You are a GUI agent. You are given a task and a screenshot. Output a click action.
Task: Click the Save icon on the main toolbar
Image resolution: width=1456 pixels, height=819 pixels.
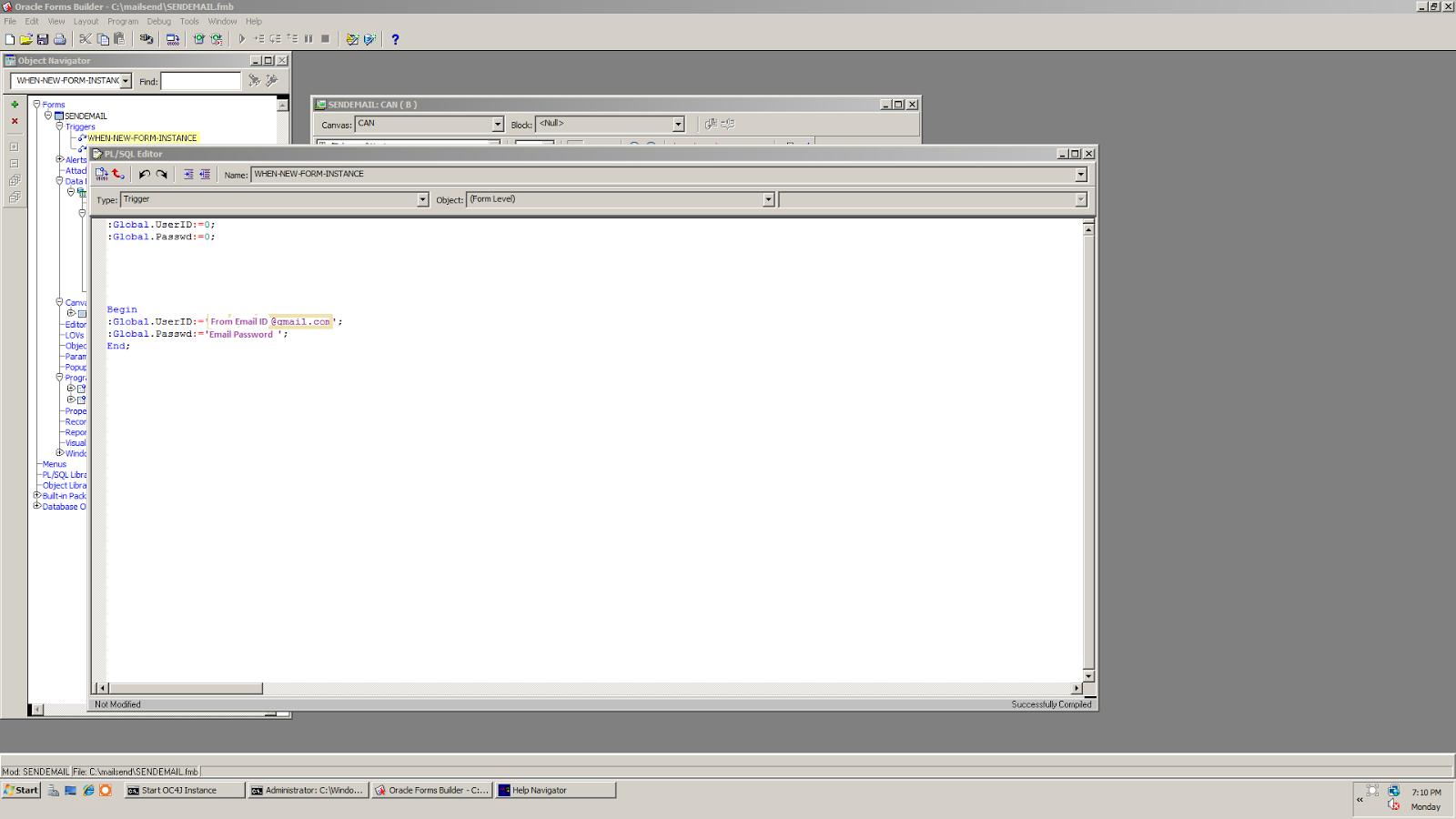click(x=42, y=38)
